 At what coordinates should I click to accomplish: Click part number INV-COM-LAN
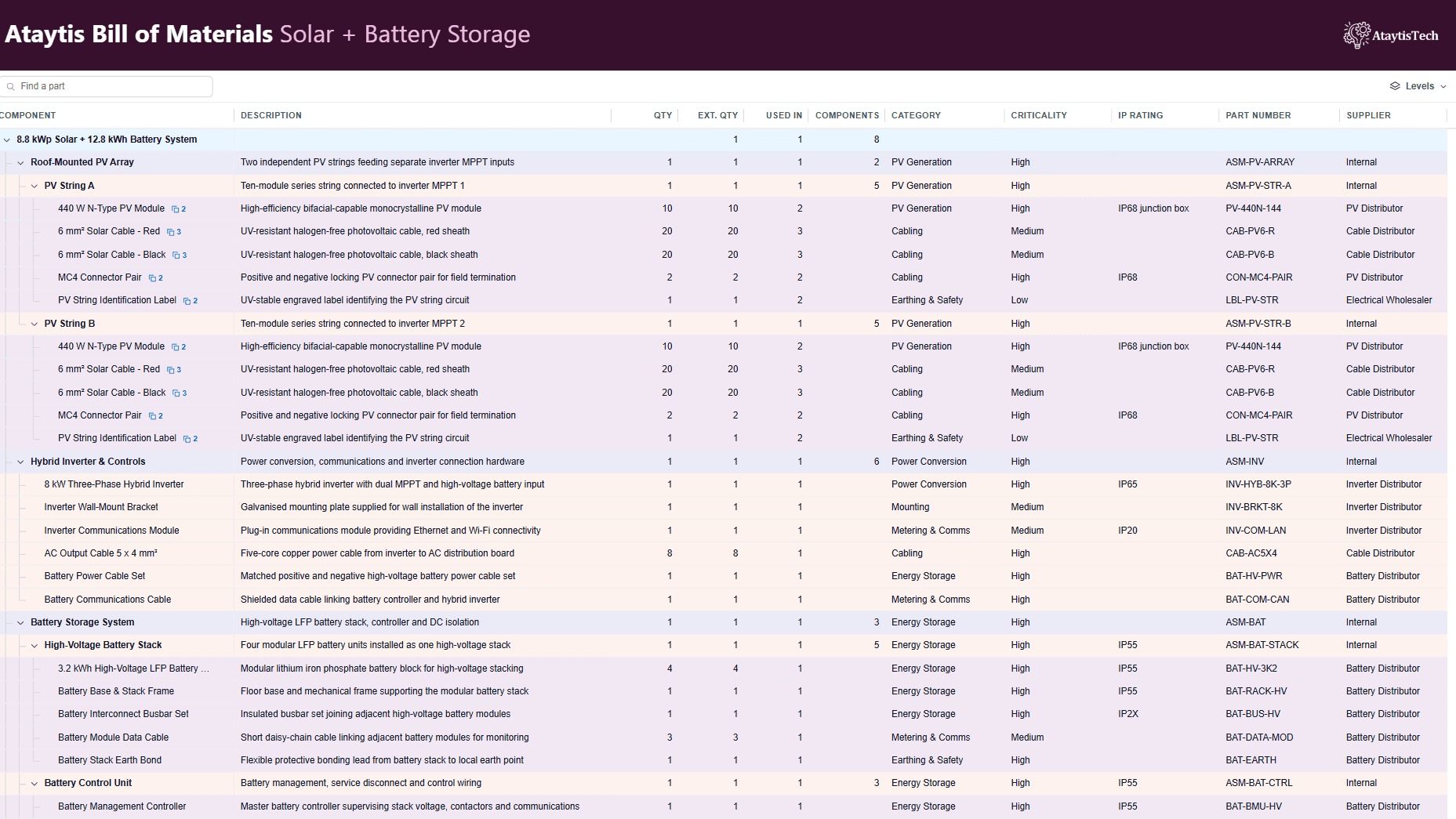click(x=1256, y=531)
